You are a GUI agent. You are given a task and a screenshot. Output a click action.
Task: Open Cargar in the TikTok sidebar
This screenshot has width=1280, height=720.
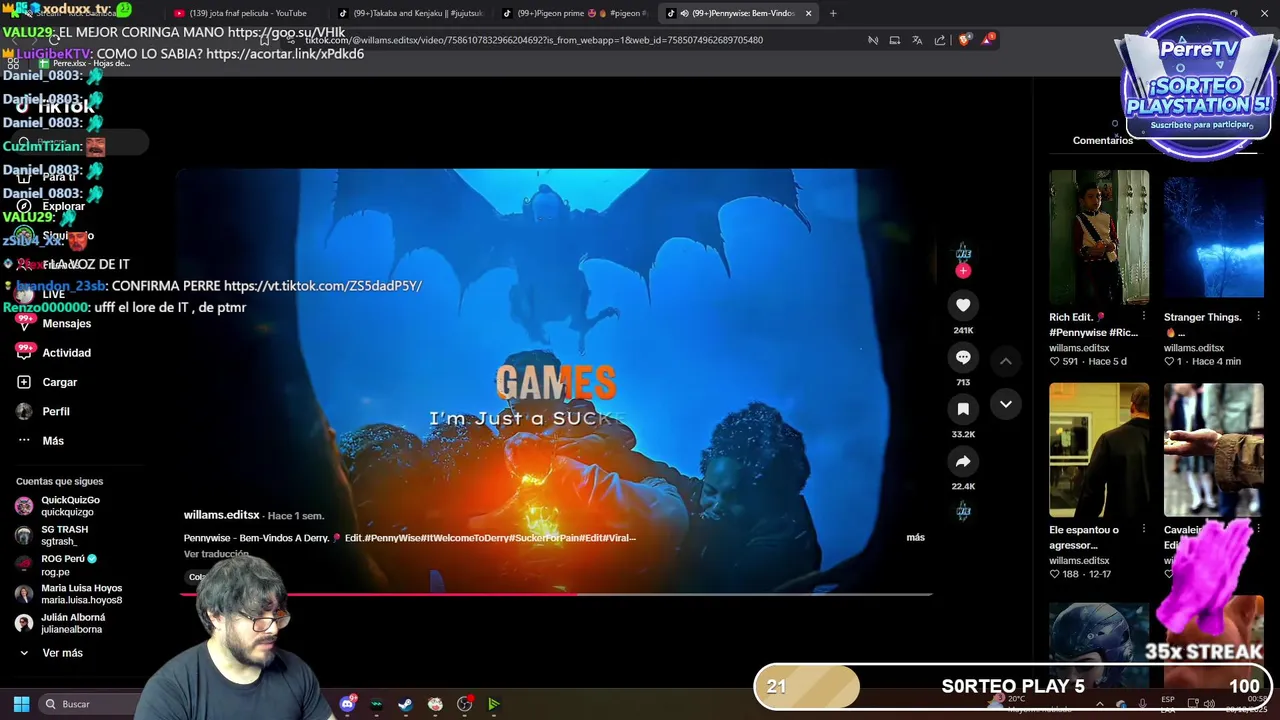point(59,382)
